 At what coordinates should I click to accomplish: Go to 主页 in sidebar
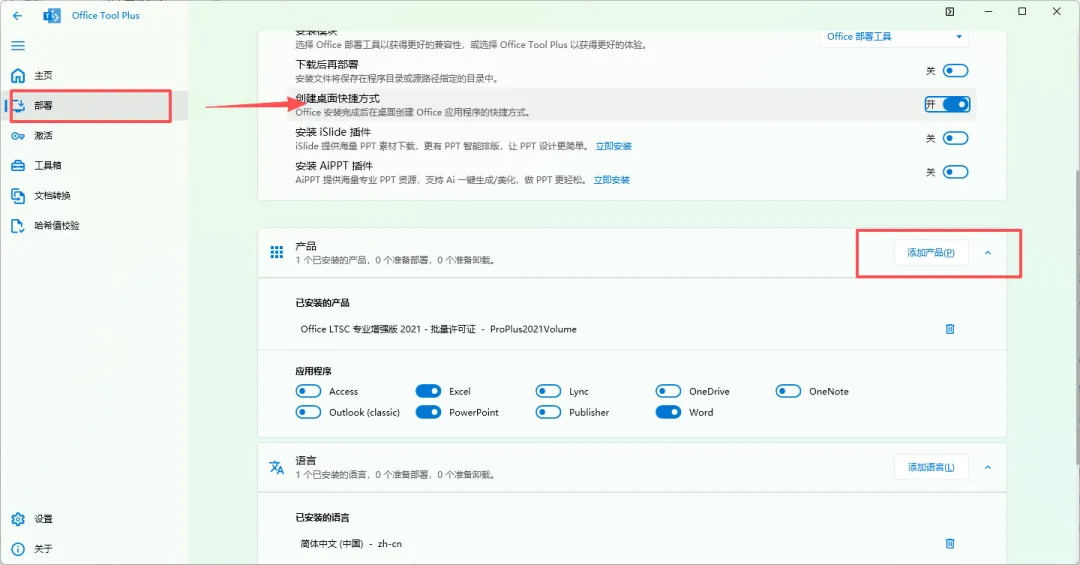click(94, 75)
